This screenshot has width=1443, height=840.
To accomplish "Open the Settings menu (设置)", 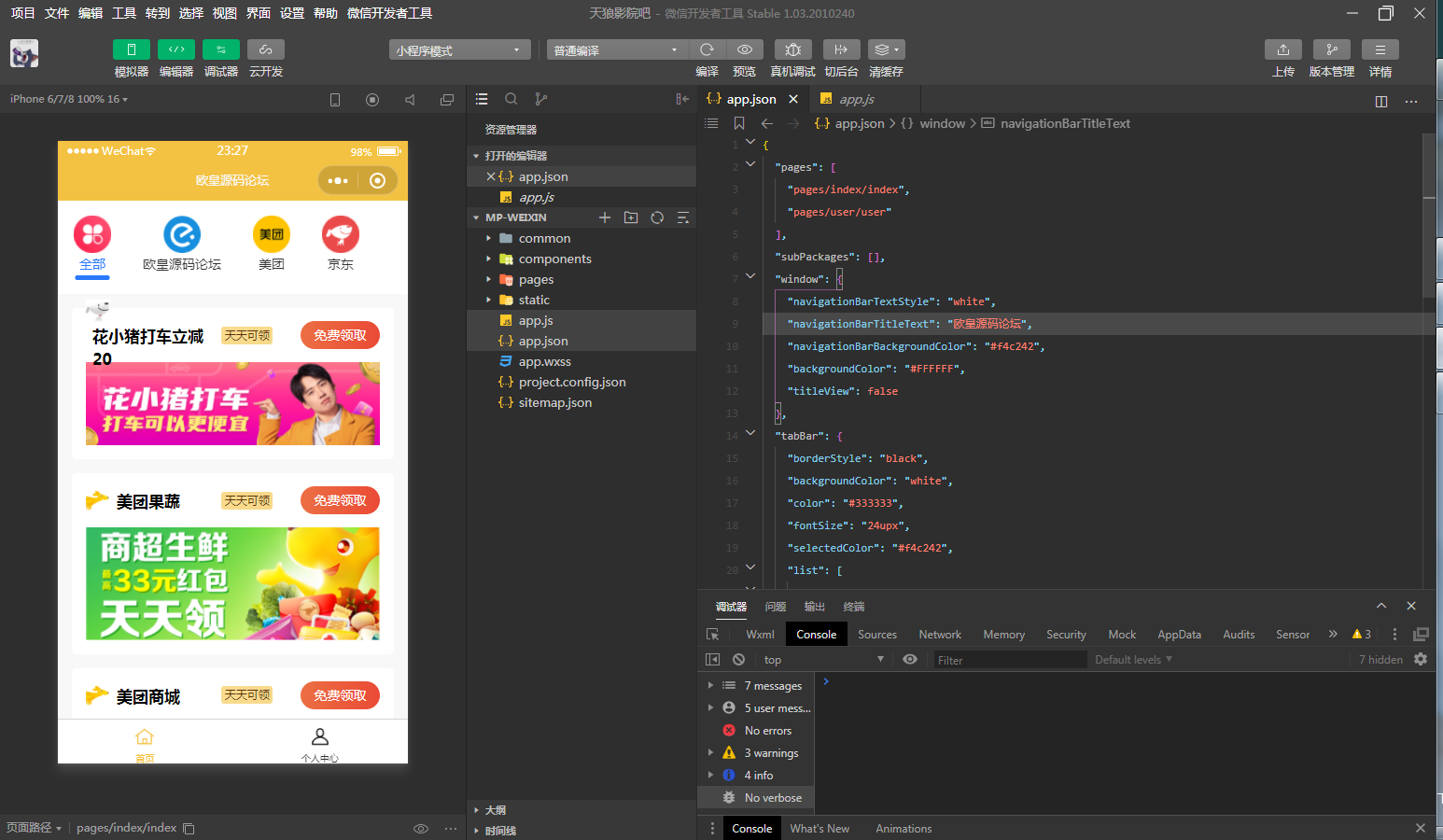I will pos(292,13).
